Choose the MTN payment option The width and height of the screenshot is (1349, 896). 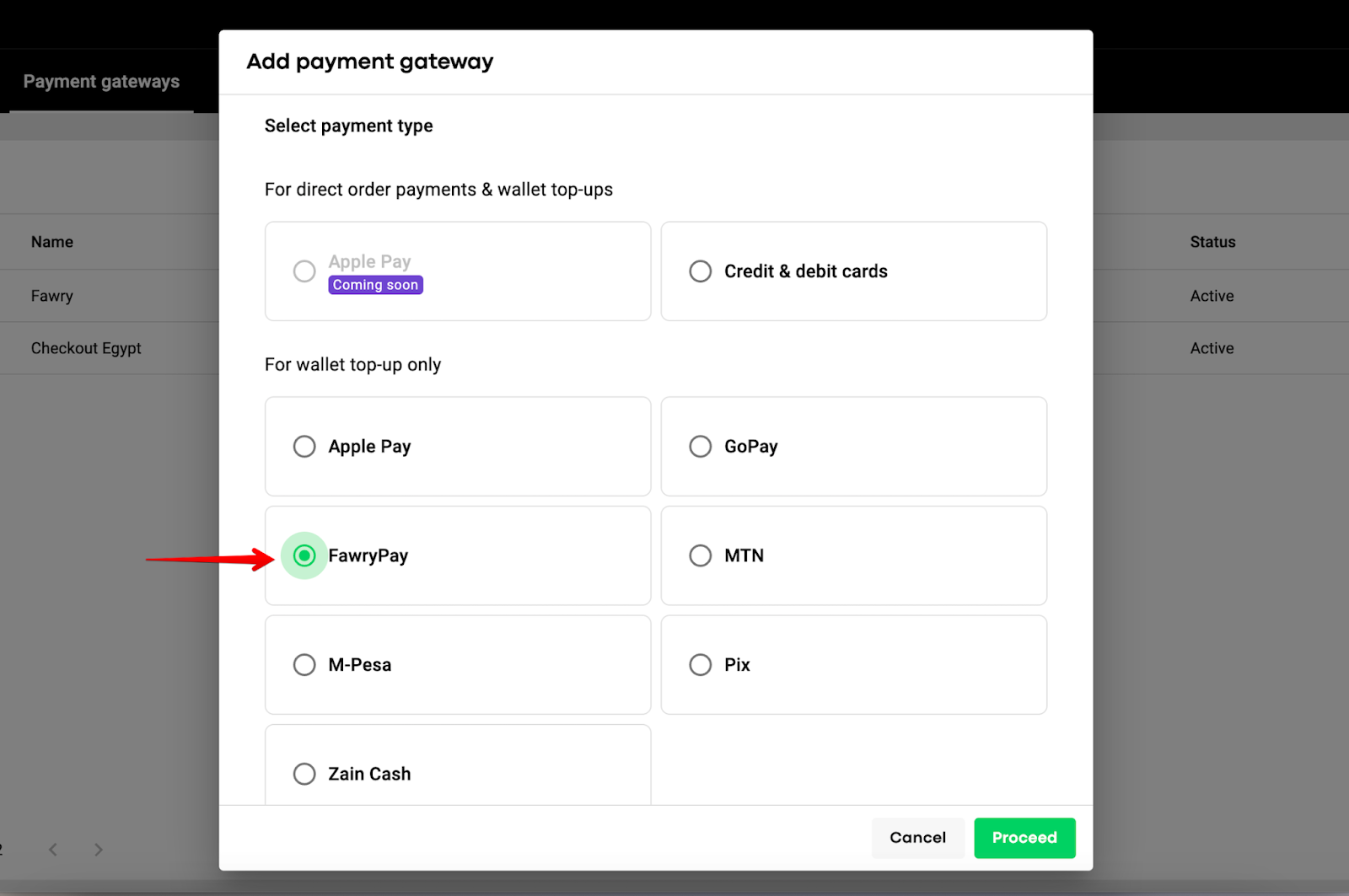click(x=700, y=555)
